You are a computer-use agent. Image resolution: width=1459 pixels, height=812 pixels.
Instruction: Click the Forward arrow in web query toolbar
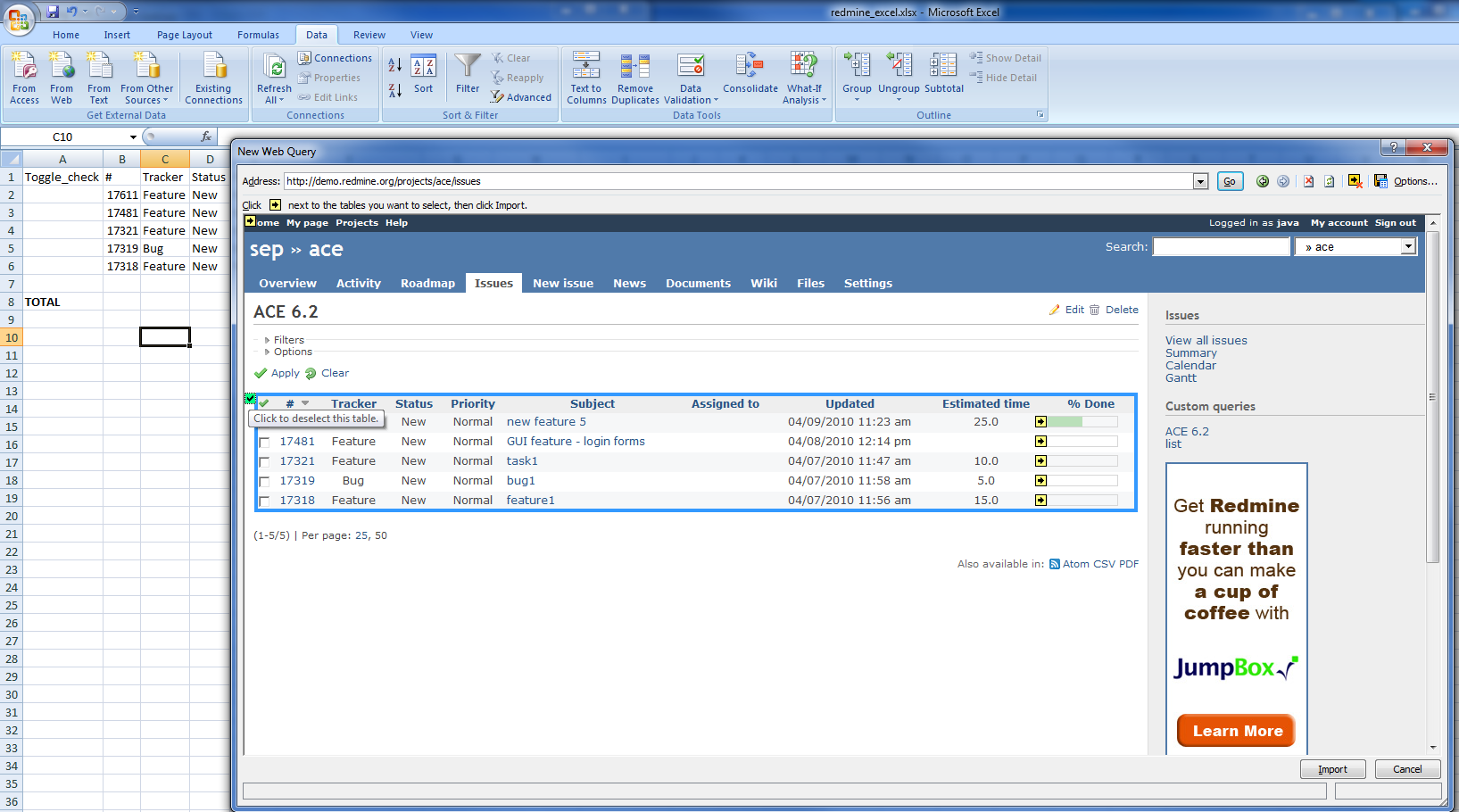pos(1283,181)
